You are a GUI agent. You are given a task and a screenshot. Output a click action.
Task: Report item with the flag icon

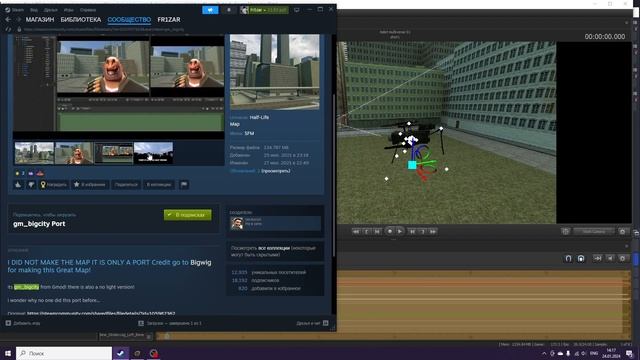point(184,184)
